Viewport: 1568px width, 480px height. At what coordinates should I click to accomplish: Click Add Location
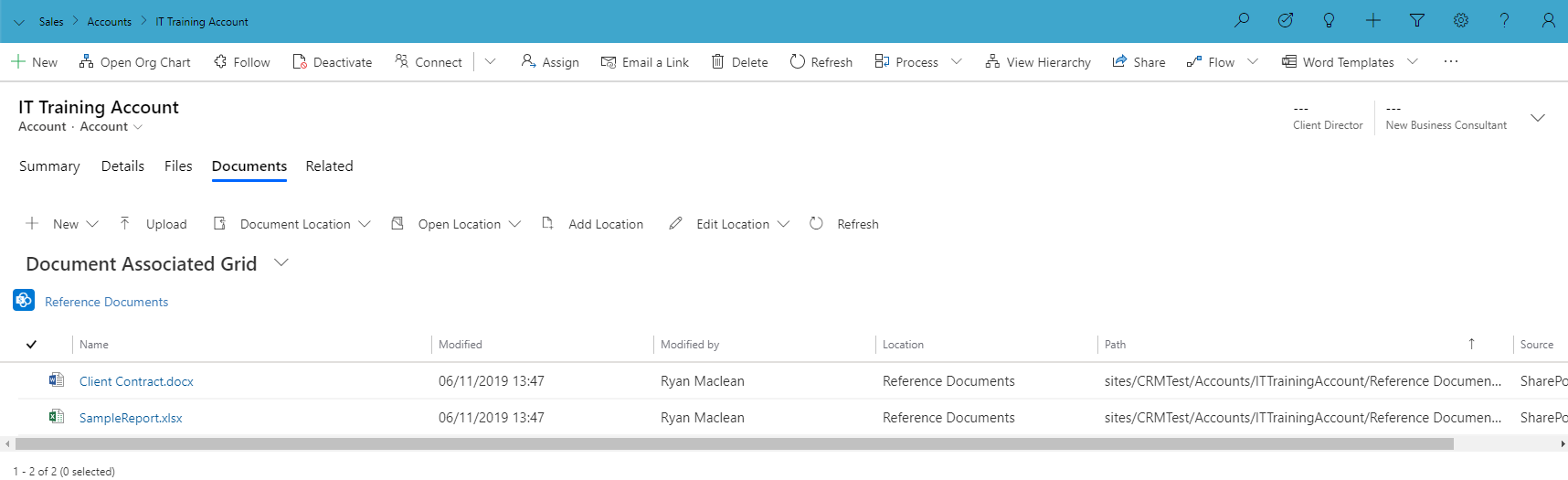592,224
